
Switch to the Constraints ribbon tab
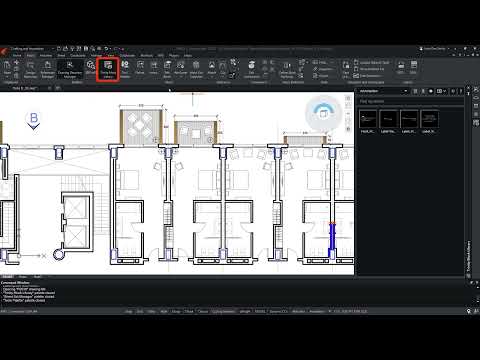click(78, 56)
